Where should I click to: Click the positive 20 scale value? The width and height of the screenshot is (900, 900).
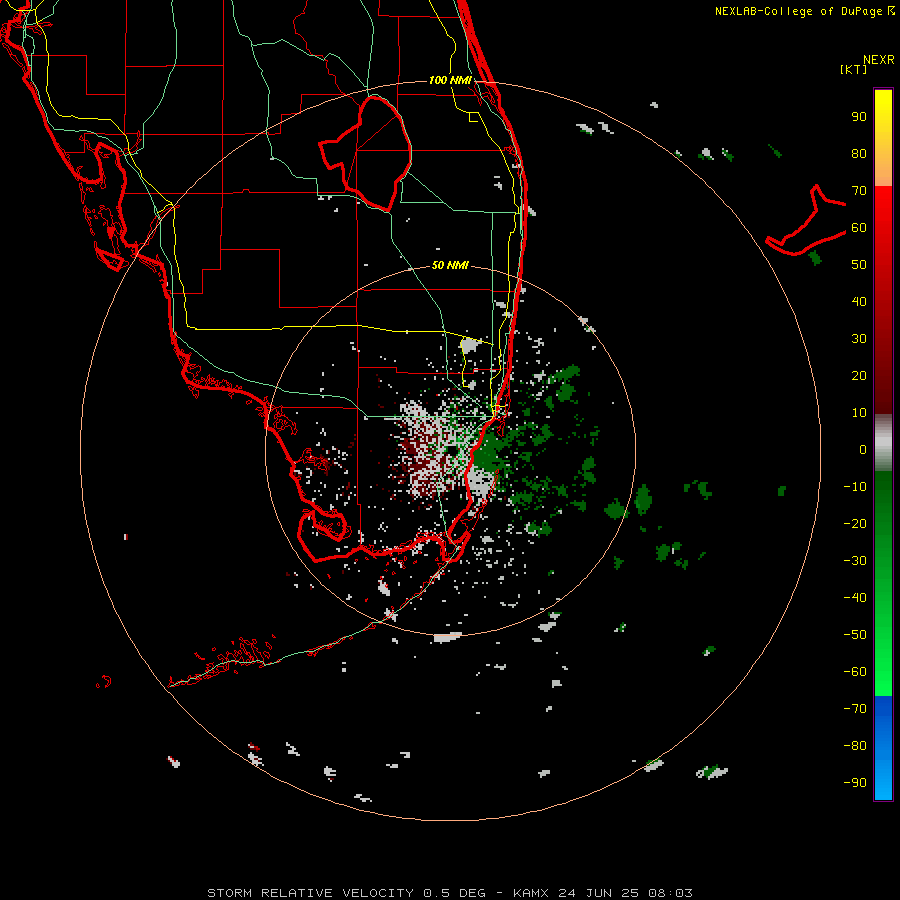(859, 375)
